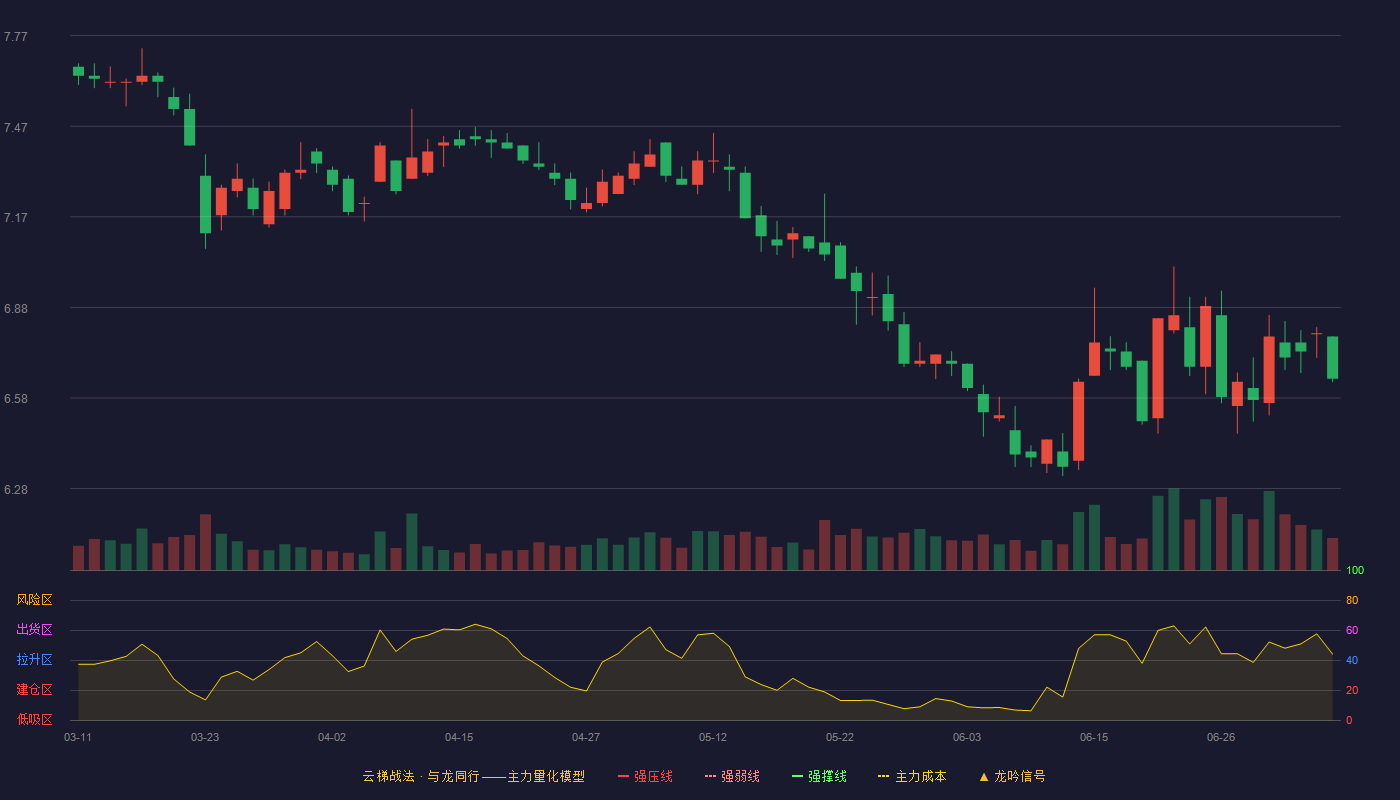The width and height of the screenshot is (1400, 800).
Task: Click the 6.58 price axis label
Action: click(16, 399)
